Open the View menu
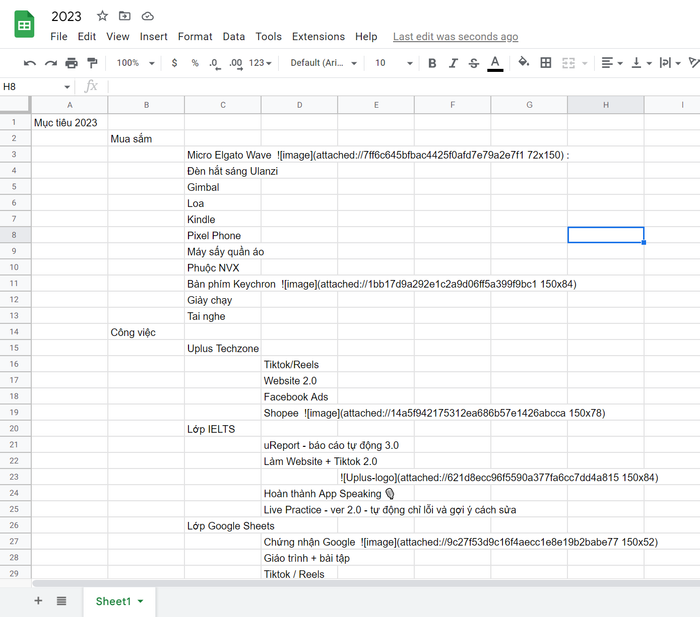 point(118,37)
